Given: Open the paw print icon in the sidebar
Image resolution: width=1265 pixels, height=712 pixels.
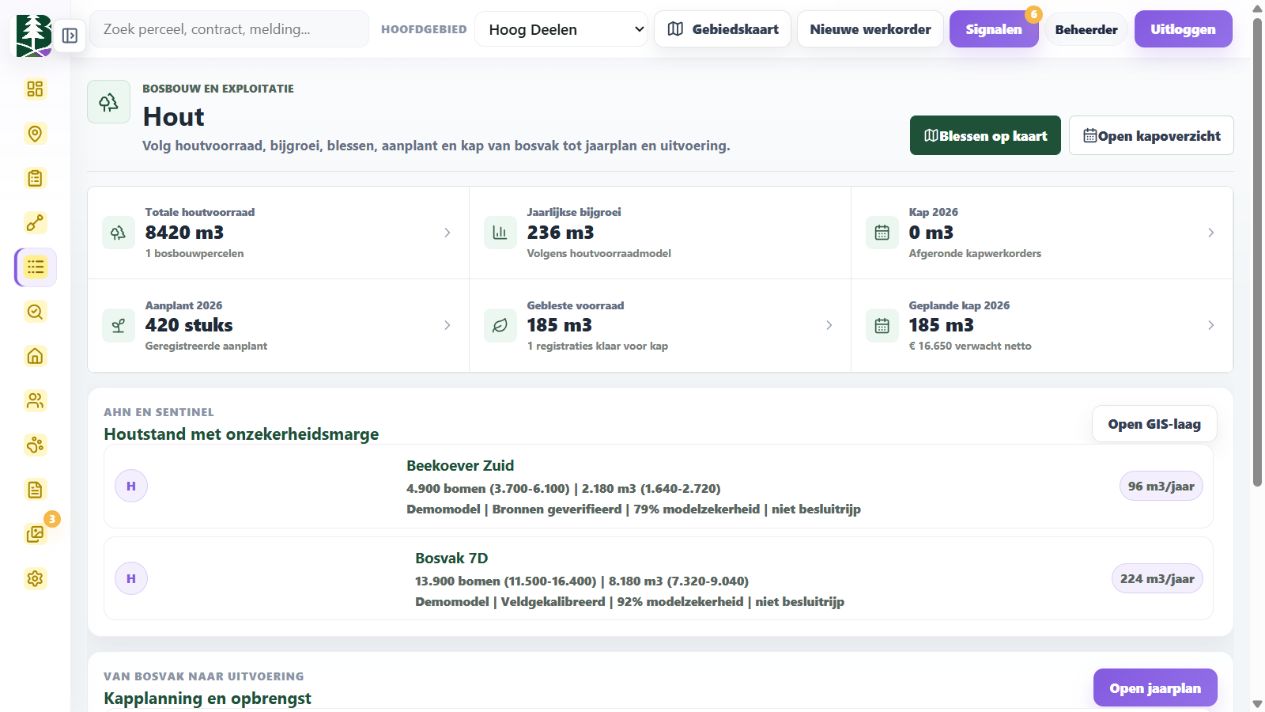Looking at the screenshot, I should coord(35,445).
